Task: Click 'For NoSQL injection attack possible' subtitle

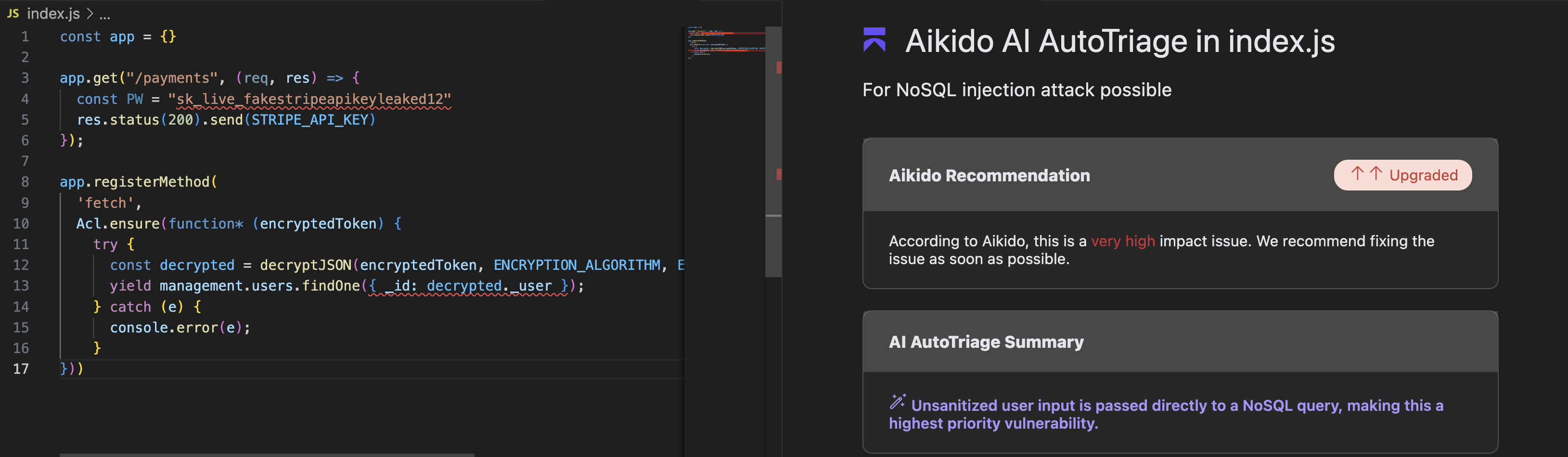Action: pyautogui.click(x=1016, y=90)
